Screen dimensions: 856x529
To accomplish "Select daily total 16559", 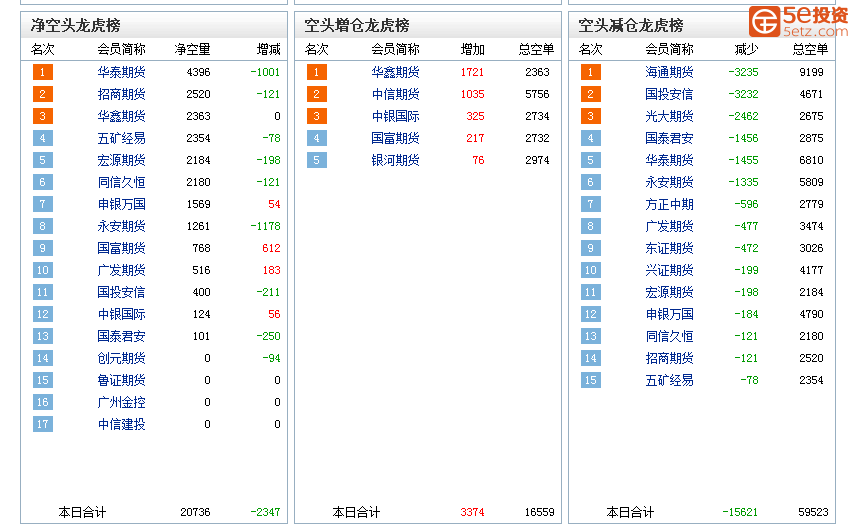I will [x=540, y=512].
